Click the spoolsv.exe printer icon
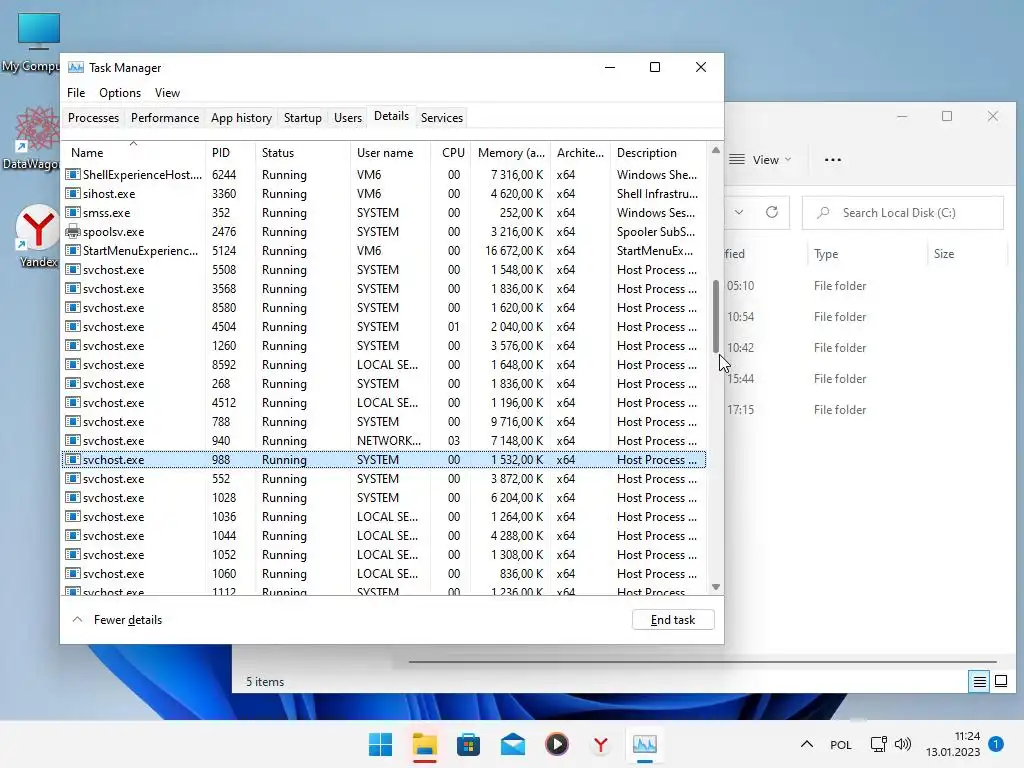Image resolution: width=1024 pixels, height=768 pixels. [72, 232]
